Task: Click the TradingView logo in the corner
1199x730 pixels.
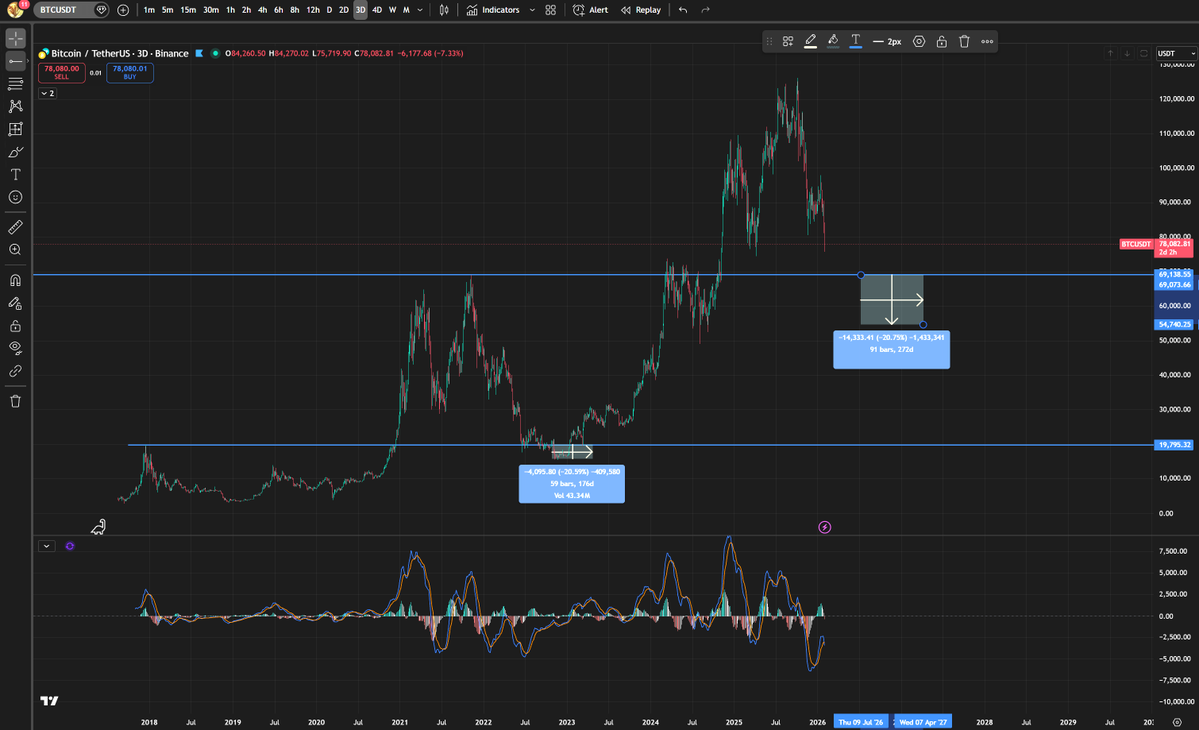Action: [49, 700]
